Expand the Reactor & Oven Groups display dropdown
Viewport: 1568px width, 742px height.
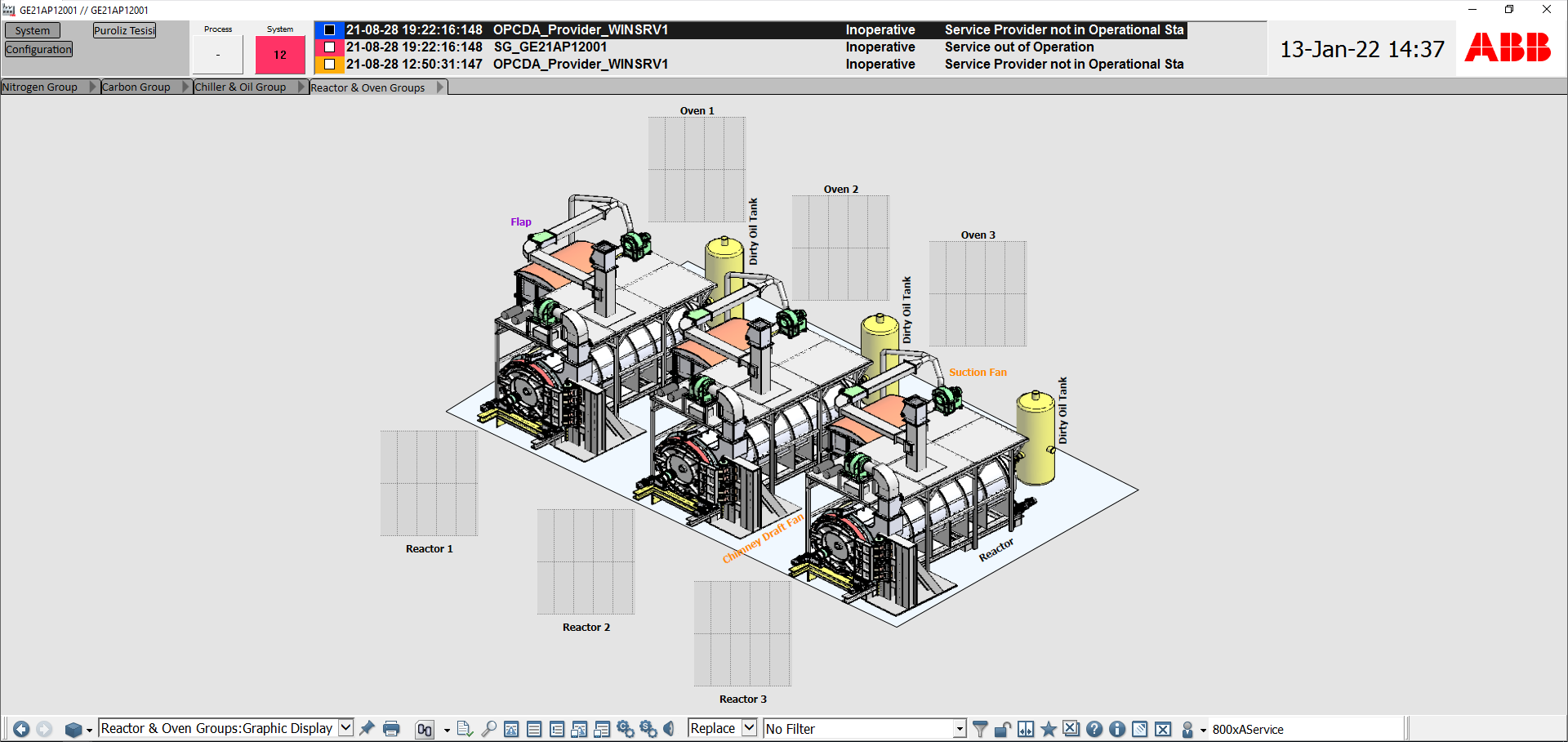pyautogui.click(x=345, y=728)
